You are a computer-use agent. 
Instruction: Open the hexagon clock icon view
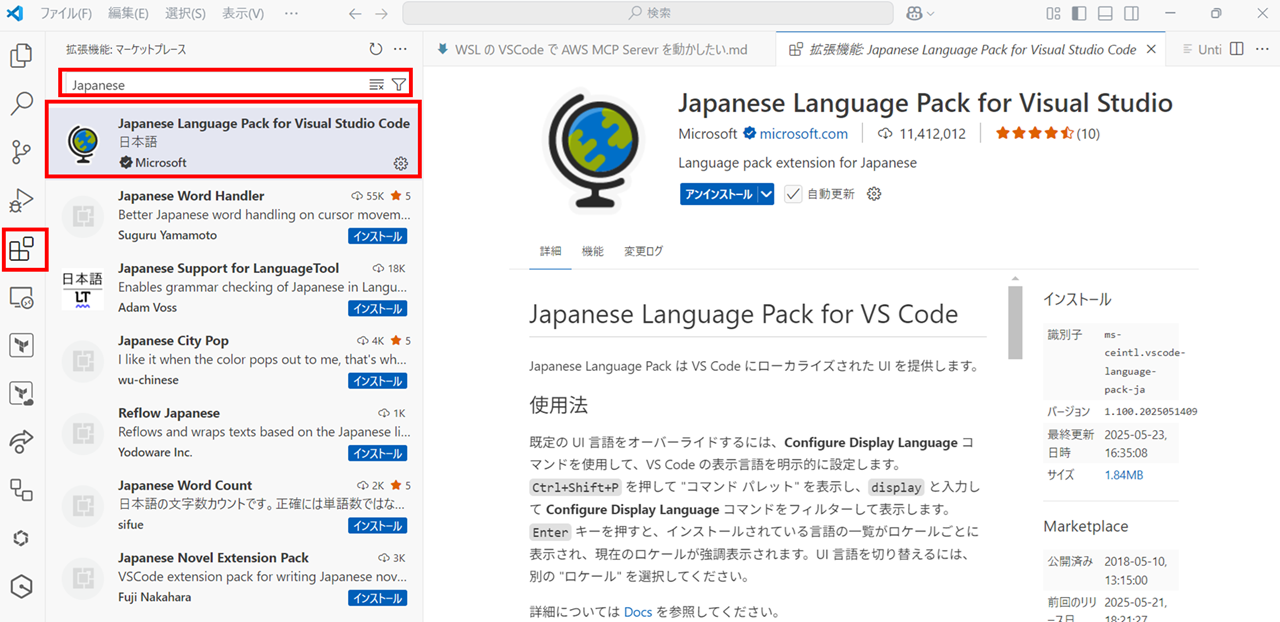[21, 586]
